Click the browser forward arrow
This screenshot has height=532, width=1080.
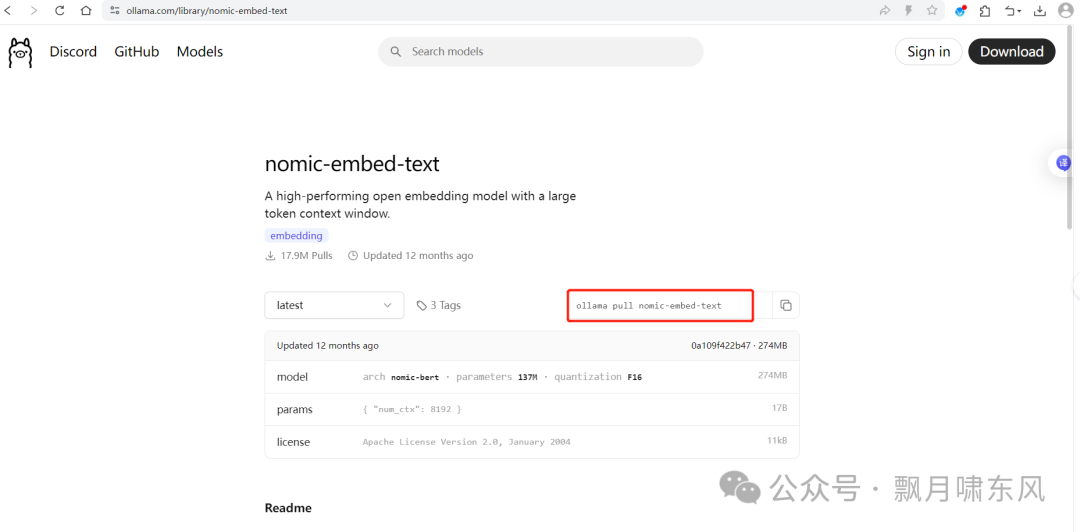click(34, 10)
